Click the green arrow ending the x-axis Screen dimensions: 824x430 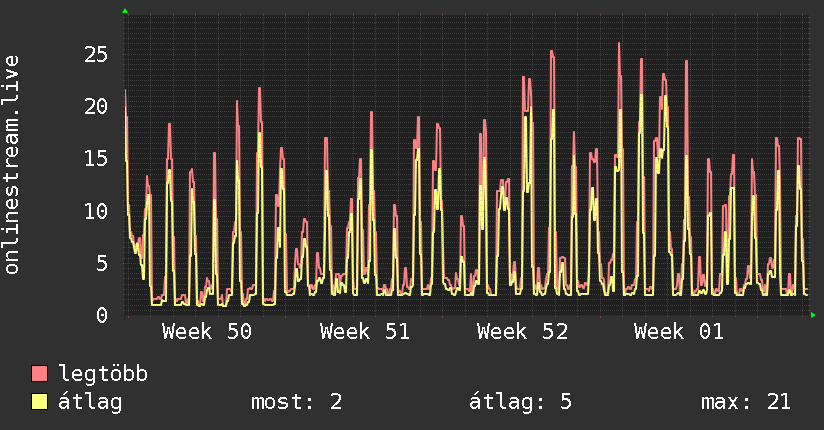tap(813, 315)
